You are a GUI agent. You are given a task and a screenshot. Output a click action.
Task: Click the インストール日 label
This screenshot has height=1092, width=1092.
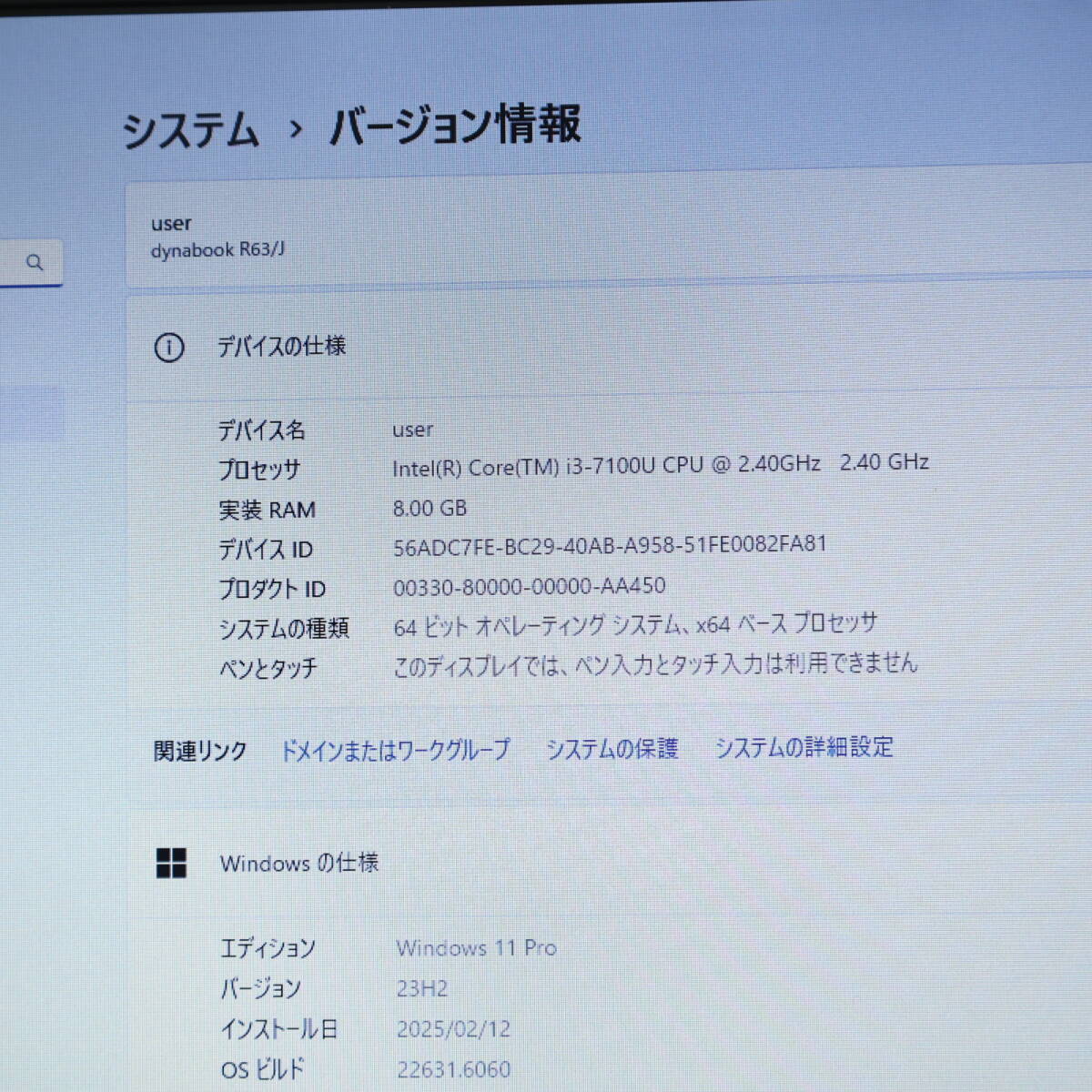279,1029
